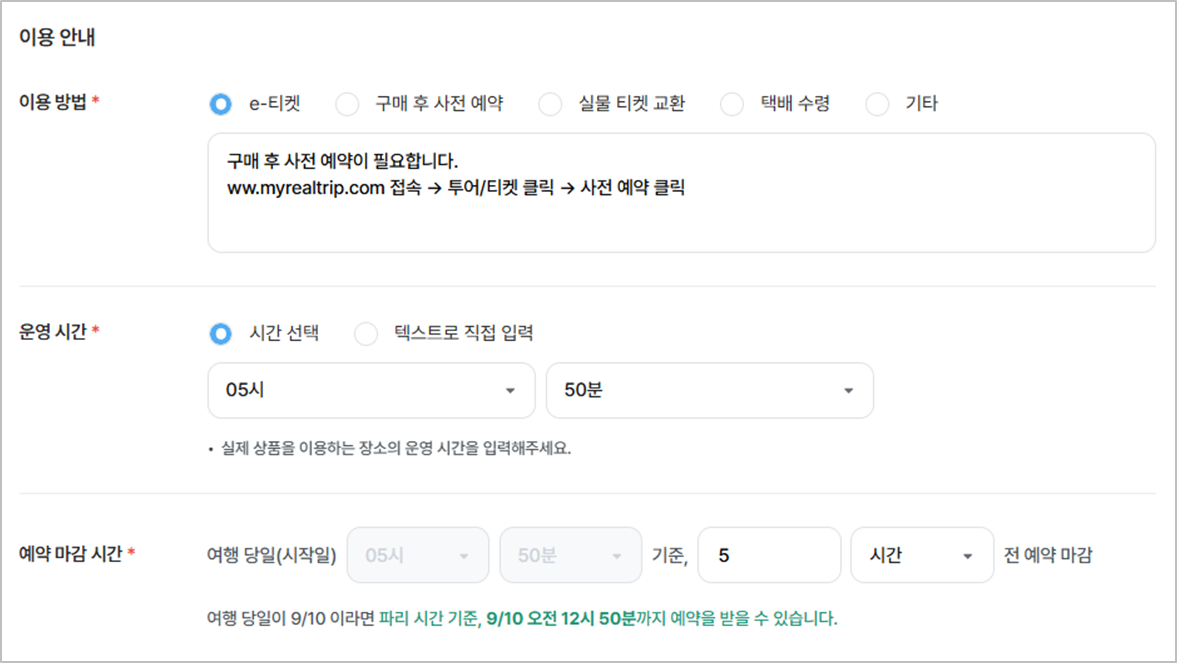Open the 50분 operating minute dropdown
This screenshot has width=1177, height=663.
click(x=709, y=390)
